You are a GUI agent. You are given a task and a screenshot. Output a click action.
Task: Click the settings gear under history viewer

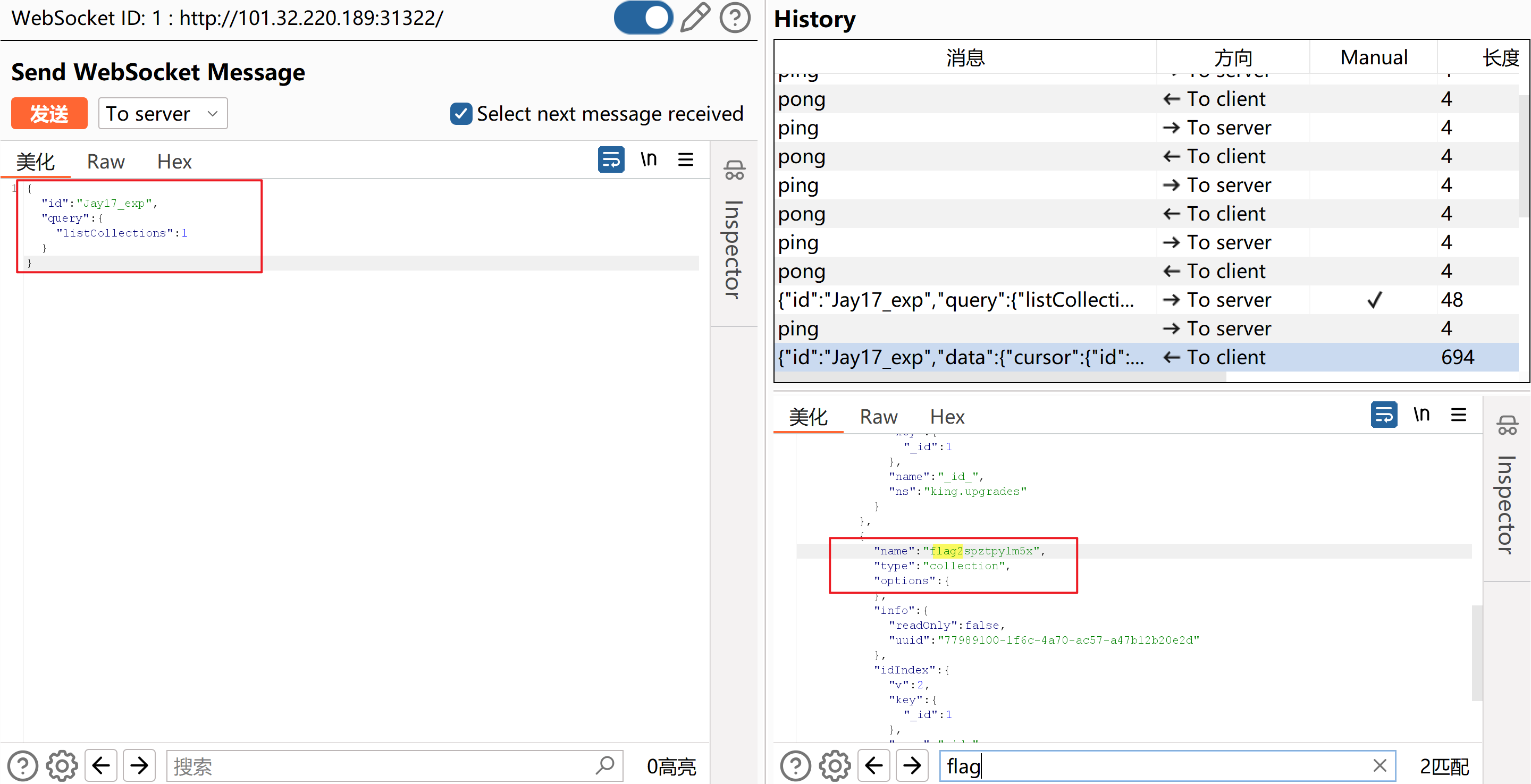point(835,766)
